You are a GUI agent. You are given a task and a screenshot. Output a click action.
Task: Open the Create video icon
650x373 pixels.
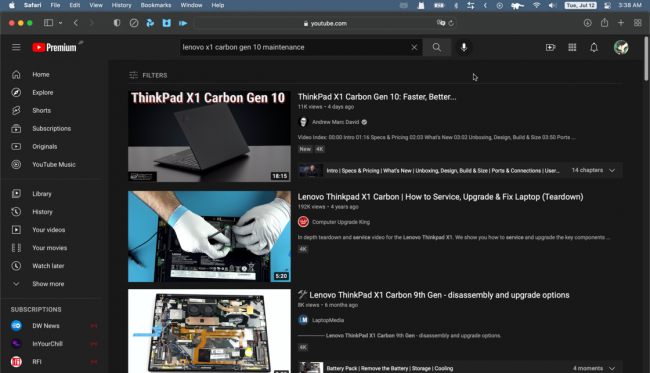(x=551, y=47)
